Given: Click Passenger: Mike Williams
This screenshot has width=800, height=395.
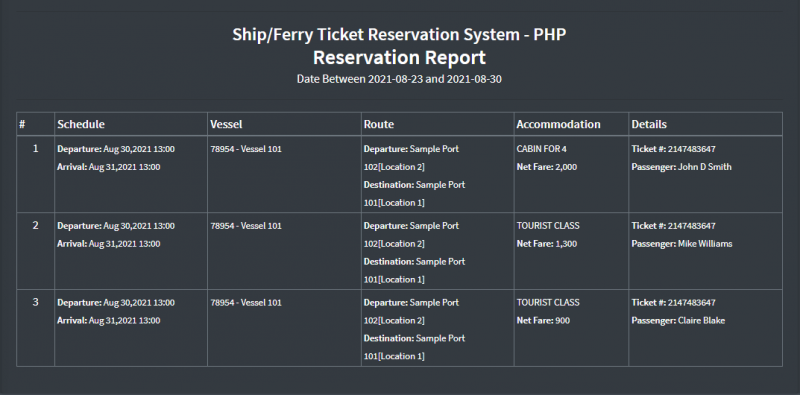Looking at the screenshot, I should point(682,243).
